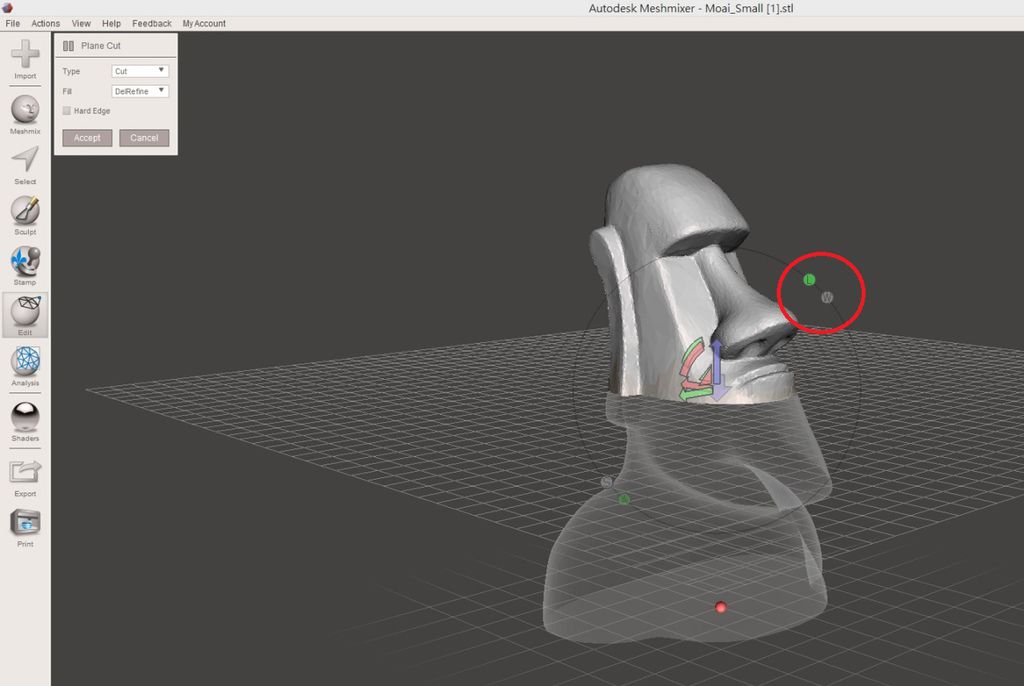
Task: Click the green left arrow on gizmo
Action: pyautogui.click(x=695, y=395)
